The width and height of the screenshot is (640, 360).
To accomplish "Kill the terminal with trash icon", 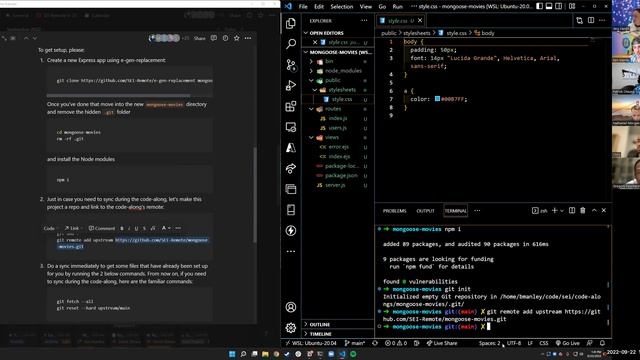I will click(x=583, y=211).
